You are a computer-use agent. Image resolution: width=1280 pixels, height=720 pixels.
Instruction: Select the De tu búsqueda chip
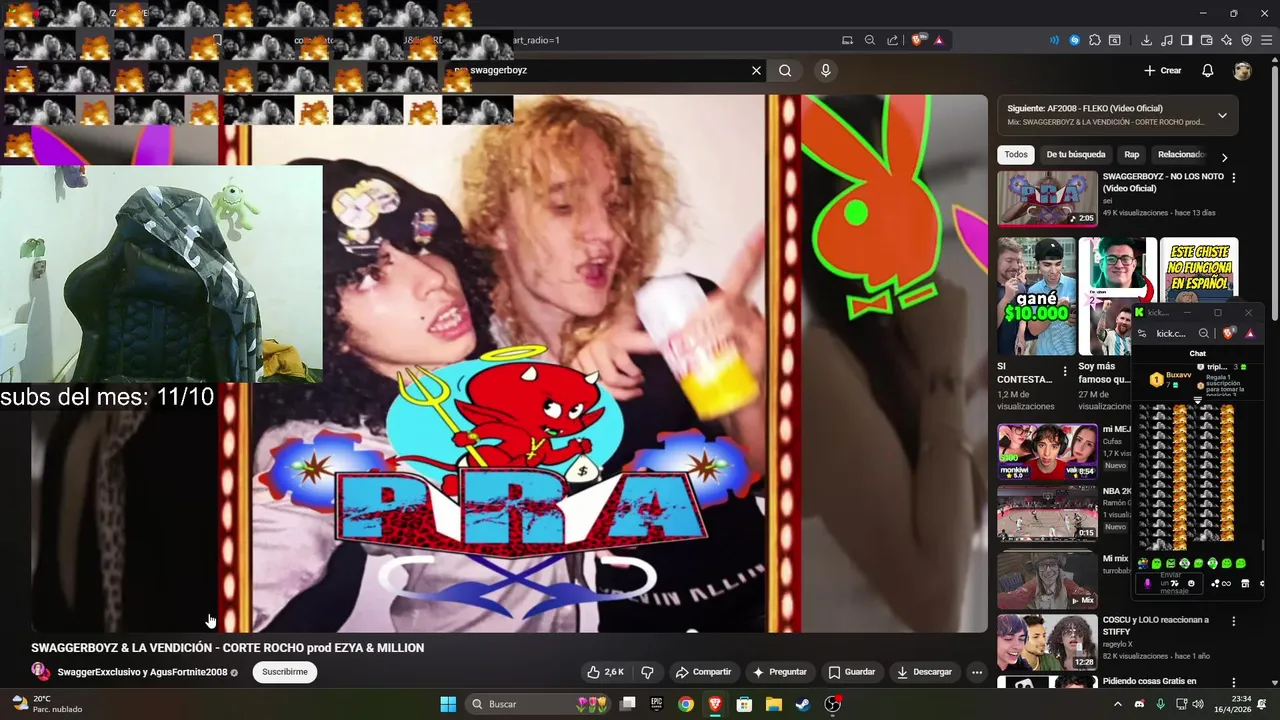click(x=1075, y=155)
